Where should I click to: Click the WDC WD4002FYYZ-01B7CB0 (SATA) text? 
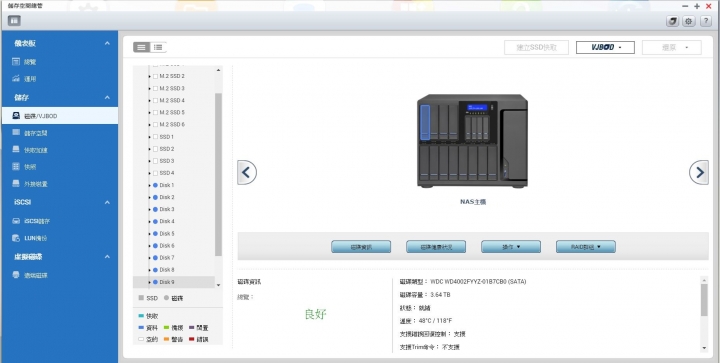(x=478, y=282)
